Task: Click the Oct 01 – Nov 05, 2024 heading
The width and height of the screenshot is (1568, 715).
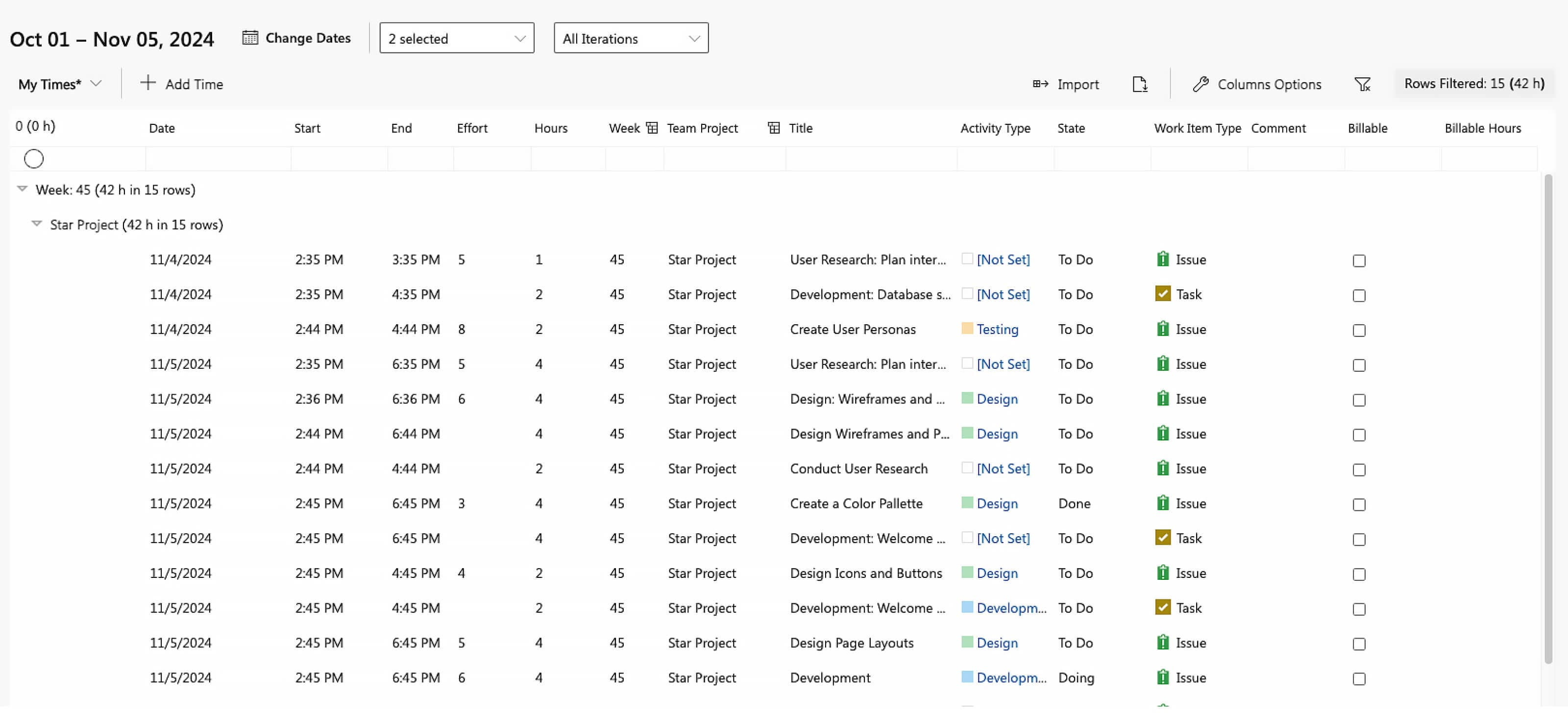Action: (112, 39)
